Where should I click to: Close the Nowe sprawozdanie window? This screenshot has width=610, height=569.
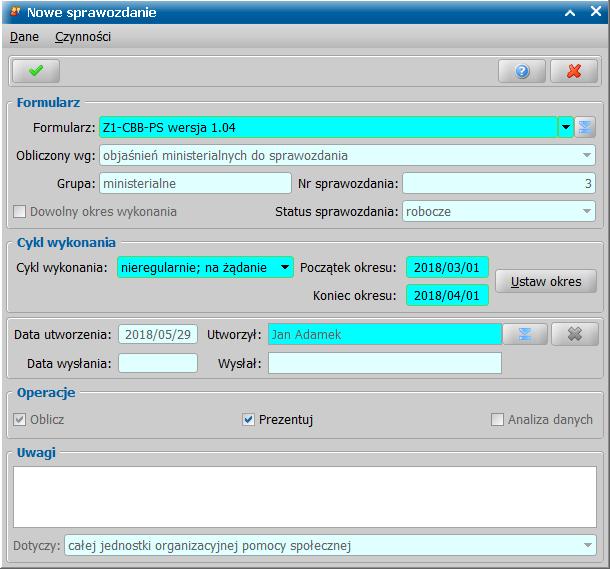point(596,11)
